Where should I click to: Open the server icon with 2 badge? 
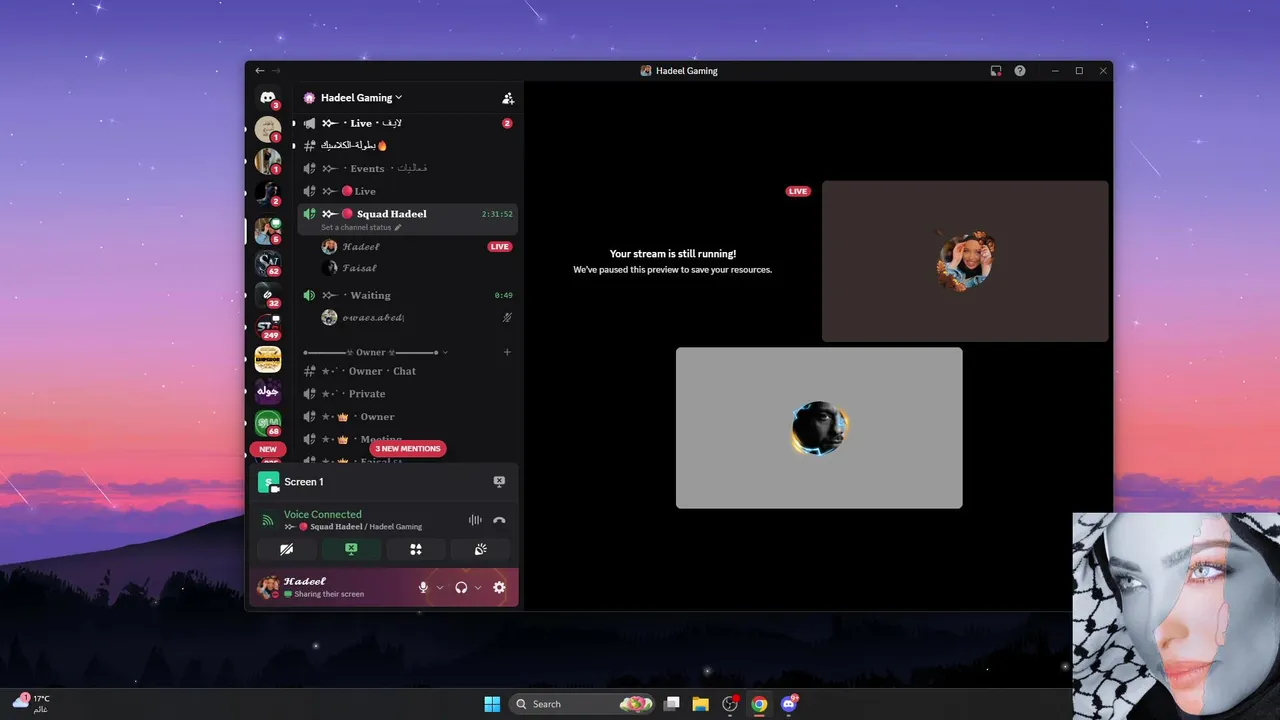268,193
